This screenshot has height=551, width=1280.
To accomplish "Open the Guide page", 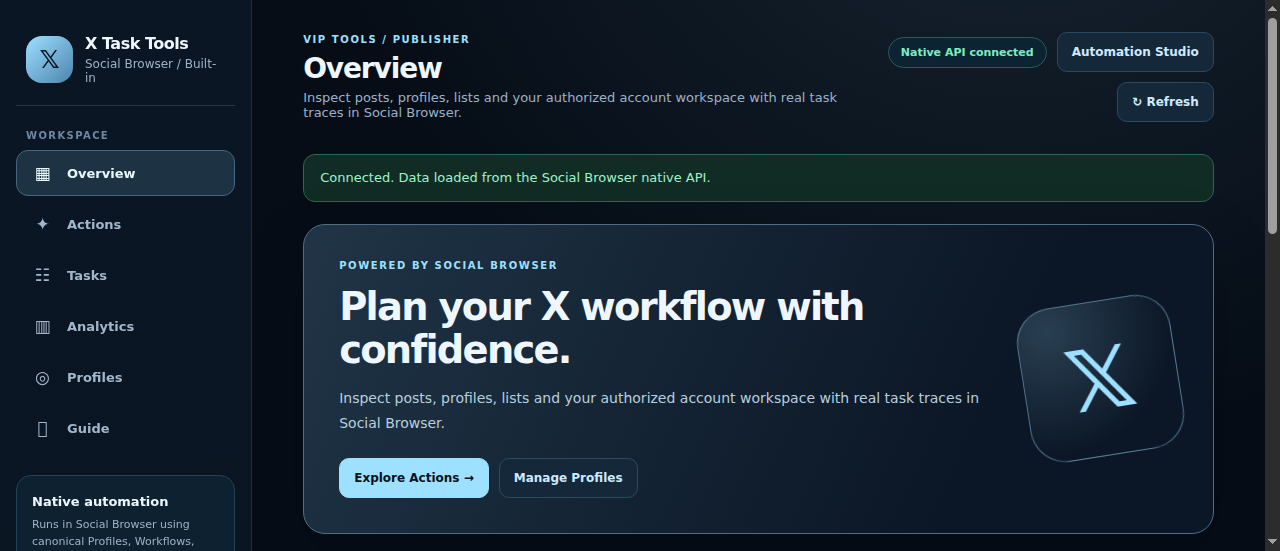I will pos(125,428).
